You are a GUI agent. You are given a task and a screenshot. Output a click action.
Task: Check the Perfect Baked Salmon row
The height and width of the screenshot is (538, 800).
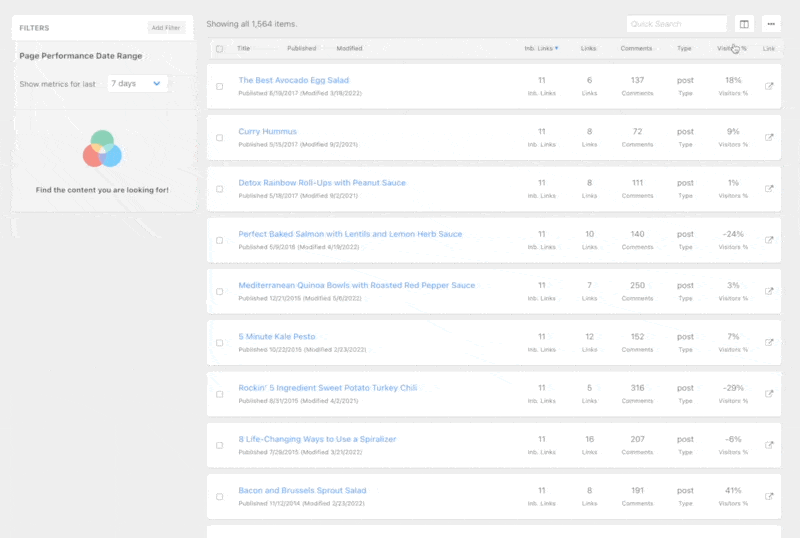[219, 240]
